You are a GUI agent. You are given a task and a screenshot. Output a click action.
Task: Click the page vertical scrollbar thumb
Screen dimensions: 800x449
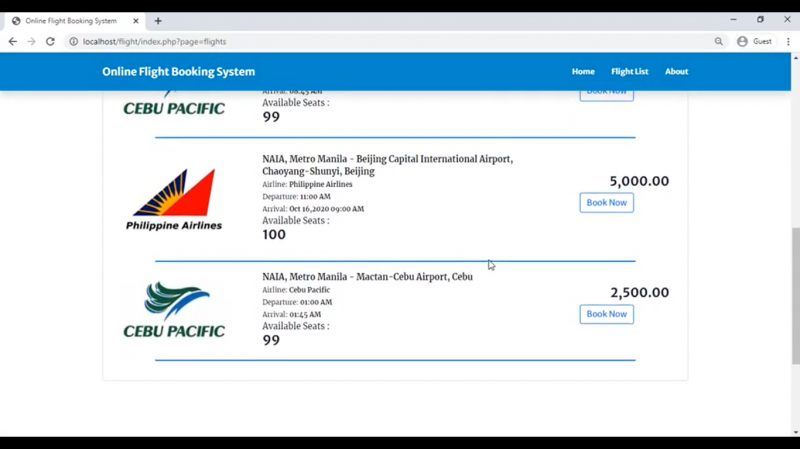pos(795,296)
